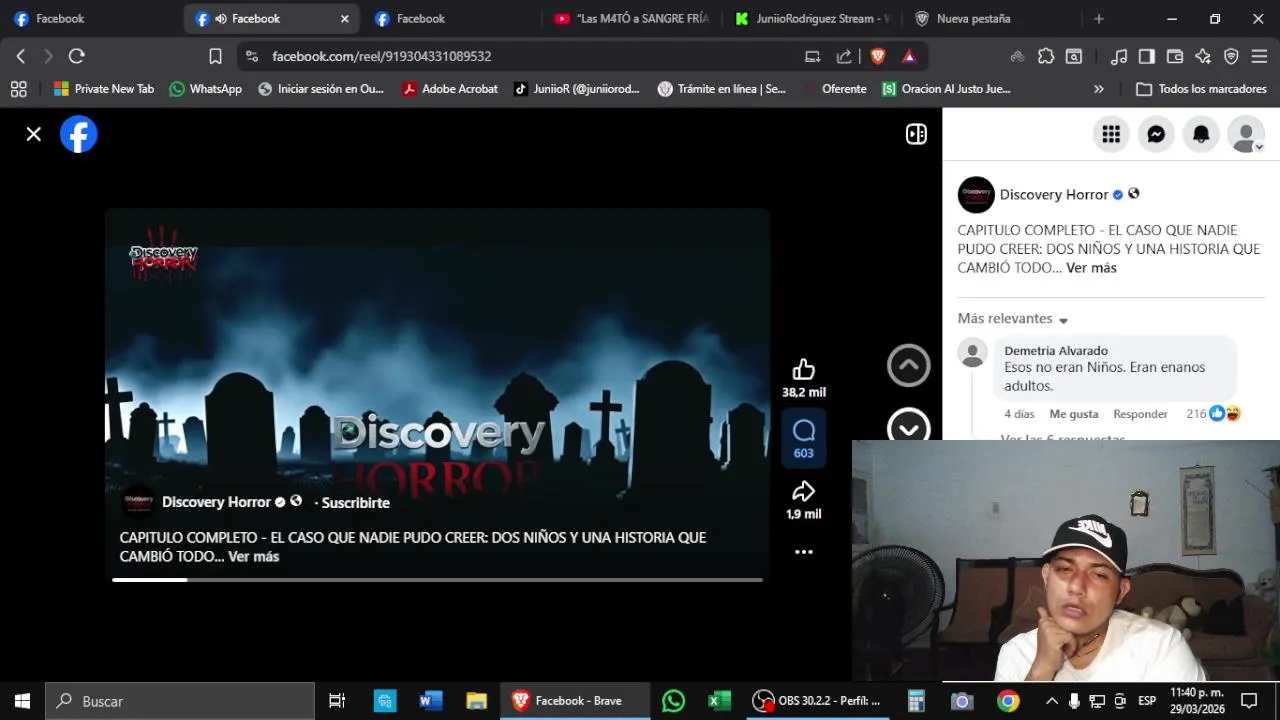Open the browser extensions puzzle icon
The width and height of the screenshot is (1280, 720).
pyautogui.click(x=1046, y=56)
